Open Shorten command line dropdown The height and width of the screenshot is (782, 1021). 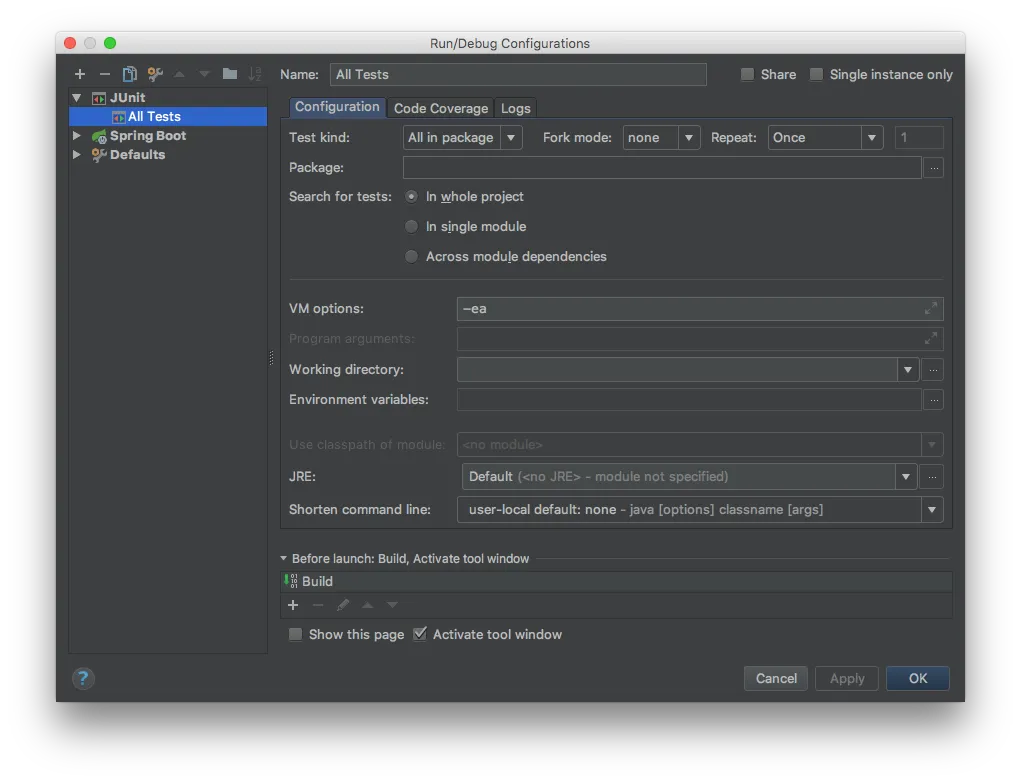(x=701, y=510)
